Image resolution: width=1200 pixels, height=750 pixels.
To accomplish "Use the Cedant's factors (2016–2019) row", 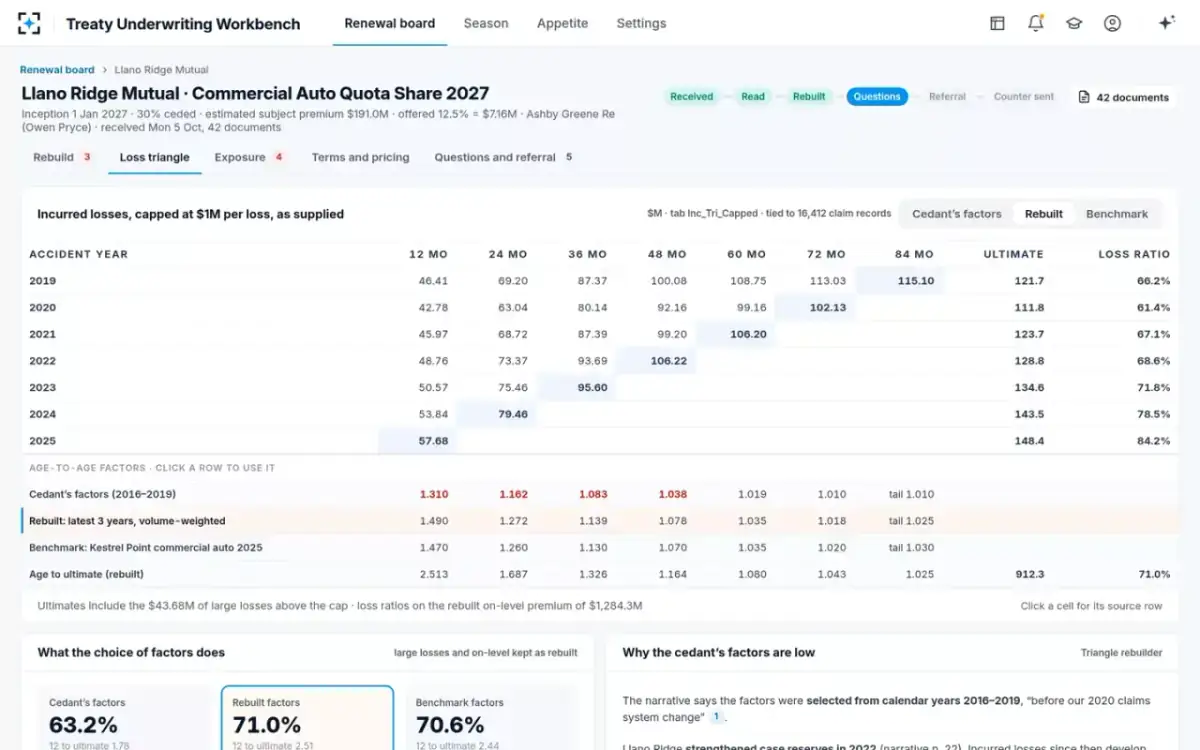I will coord(599,494).
